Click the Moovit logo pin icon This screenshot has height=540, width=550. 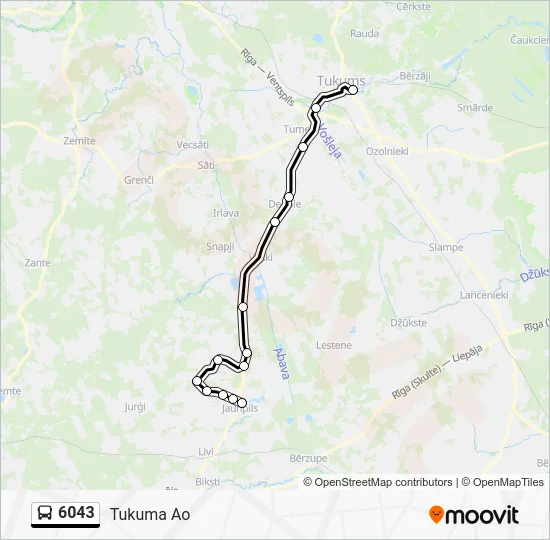click(436, 515)
